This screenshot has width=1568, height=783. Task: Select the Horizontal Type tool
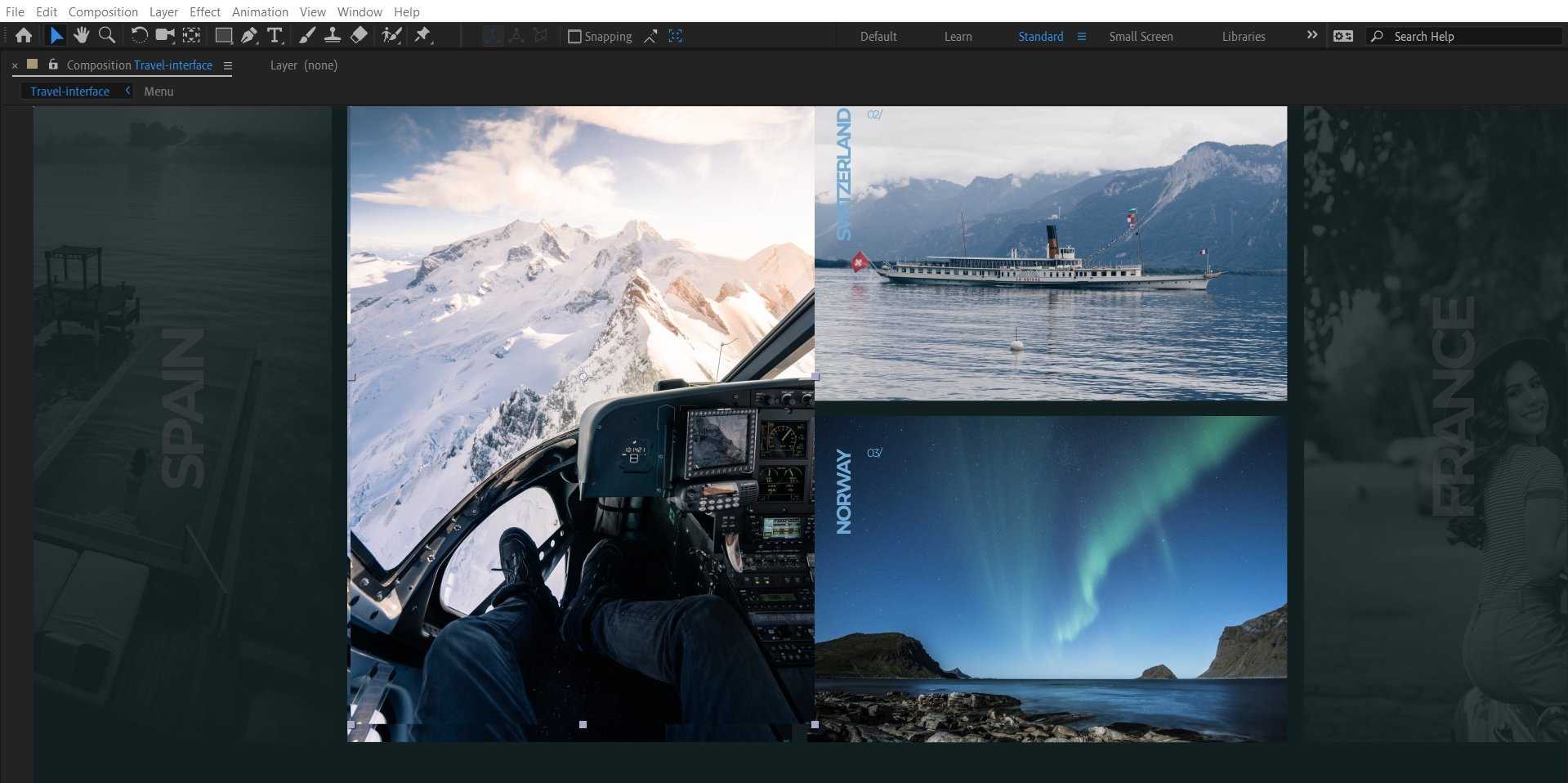tap(275, 35)
